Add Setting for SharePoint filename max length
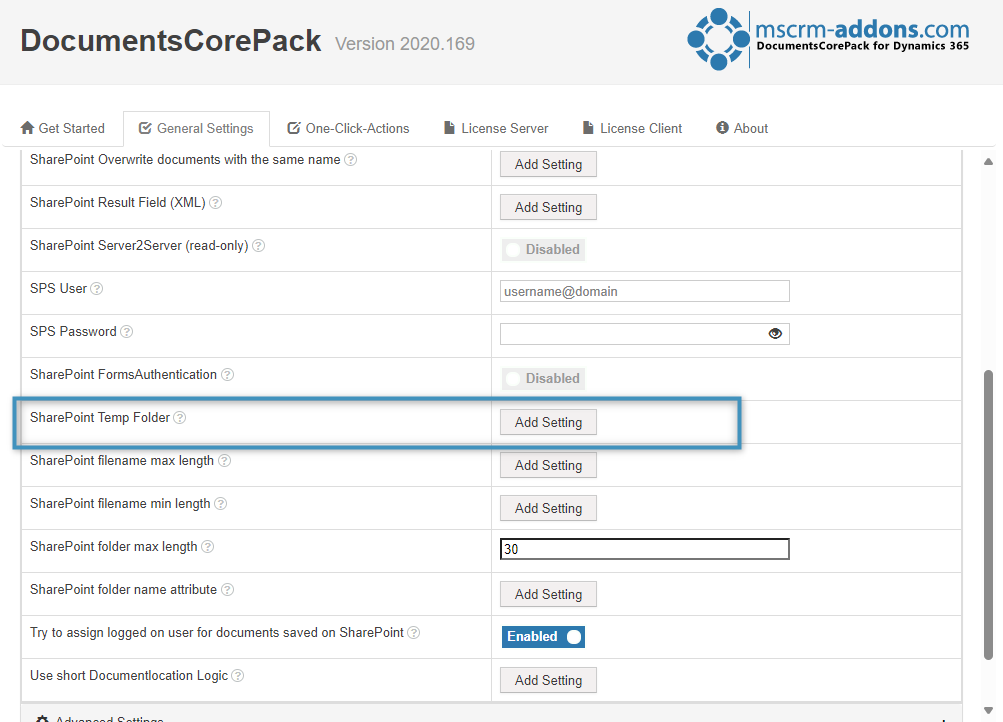This screenshot has width=1003, height=722. [x=548, y=465]
